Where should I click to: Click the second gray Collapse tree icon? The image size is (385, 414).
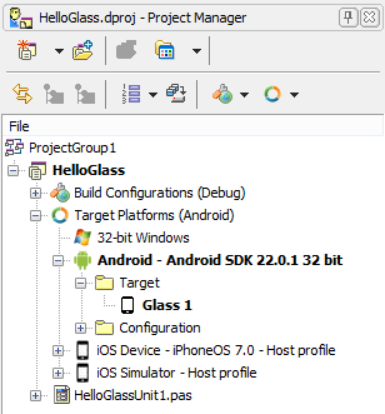85,94
